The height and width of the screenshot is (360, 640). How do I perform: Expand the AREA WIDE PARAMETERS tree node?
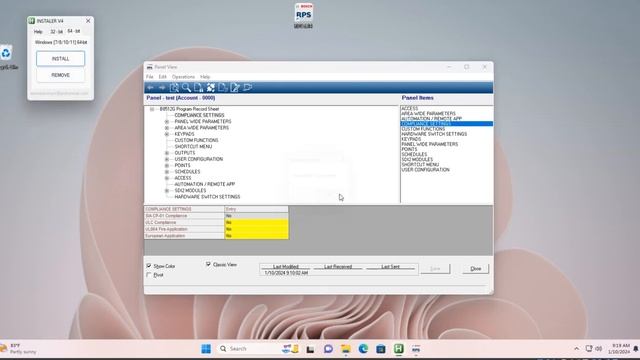pos(167,128)
